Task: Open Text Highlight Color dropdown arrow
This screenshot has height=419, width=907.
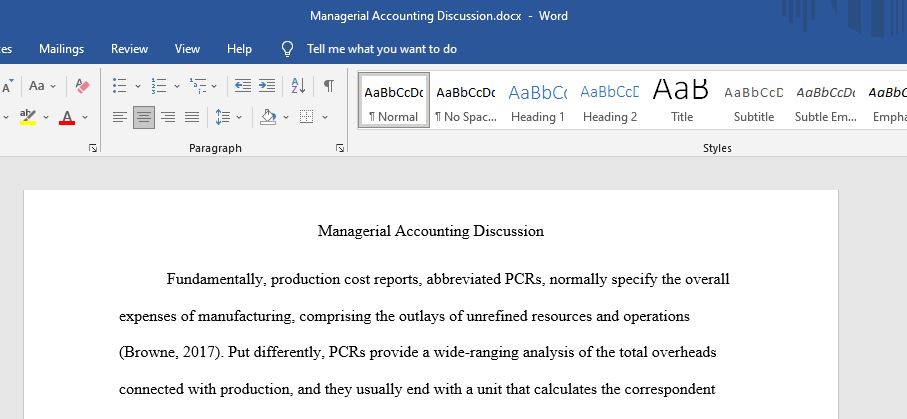Action: pos(46,117)
